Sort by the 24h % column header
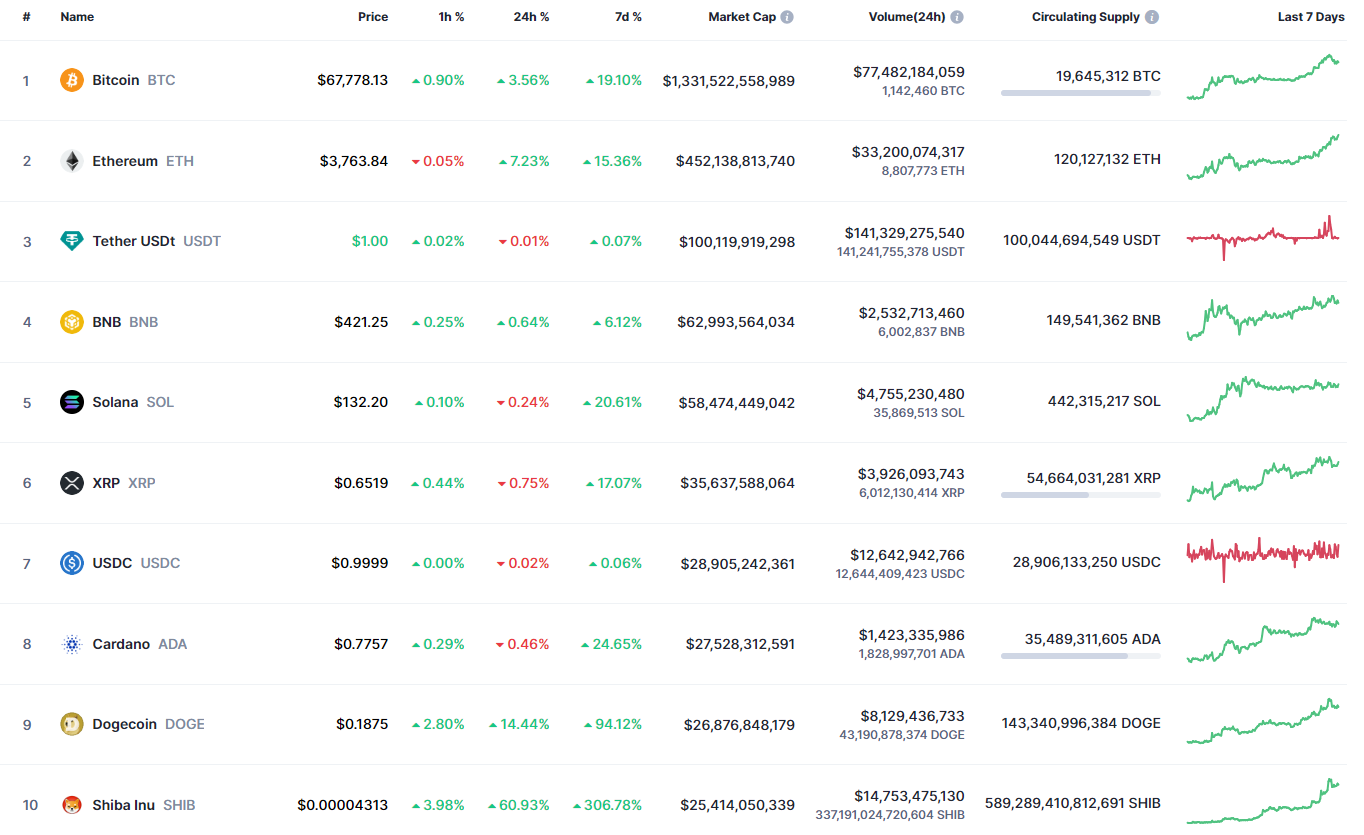This screenshot has height=835, width=1364. [529, 17]
